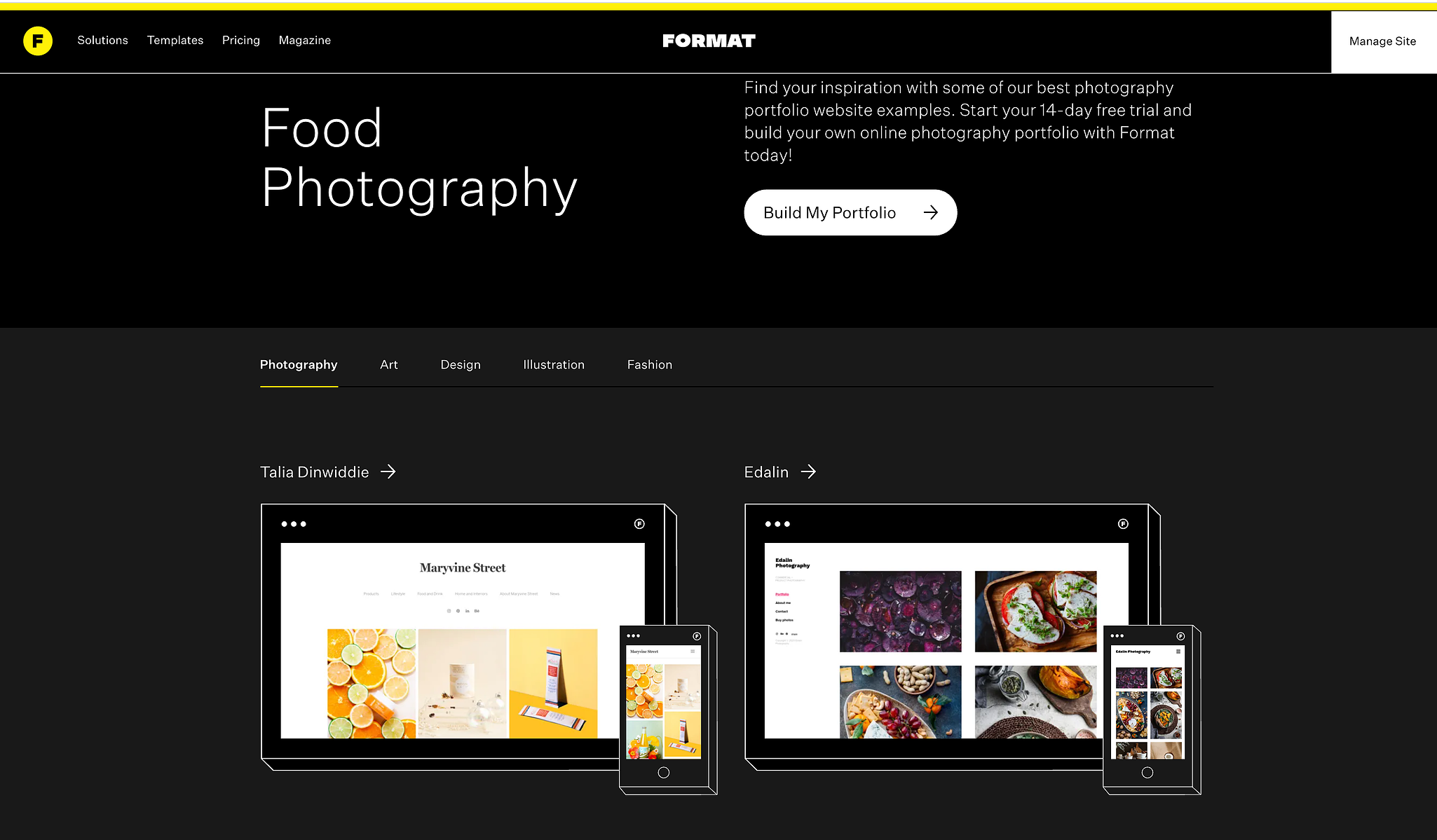The height and width of the screenshot is (840, 1437).
Task: Go to Pricing in the navigation bar
Action: pos(241,41)
